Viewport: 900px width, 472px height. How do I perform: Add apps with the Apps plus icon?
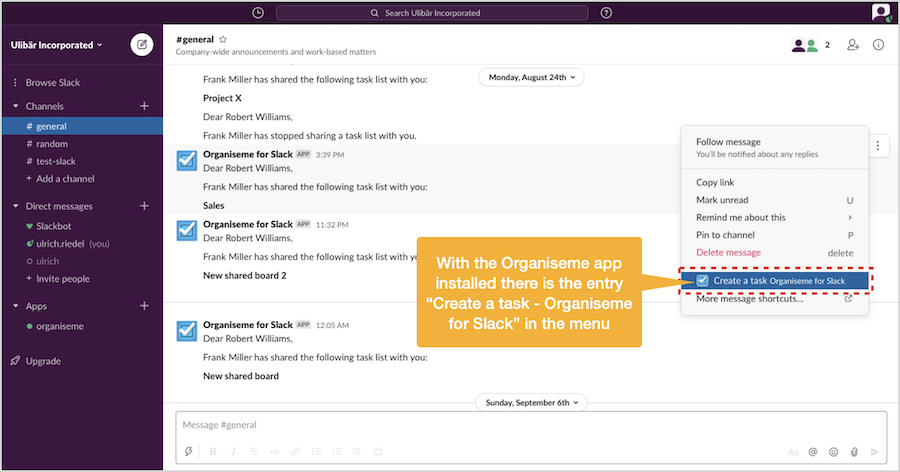click(x=144, y=305)
